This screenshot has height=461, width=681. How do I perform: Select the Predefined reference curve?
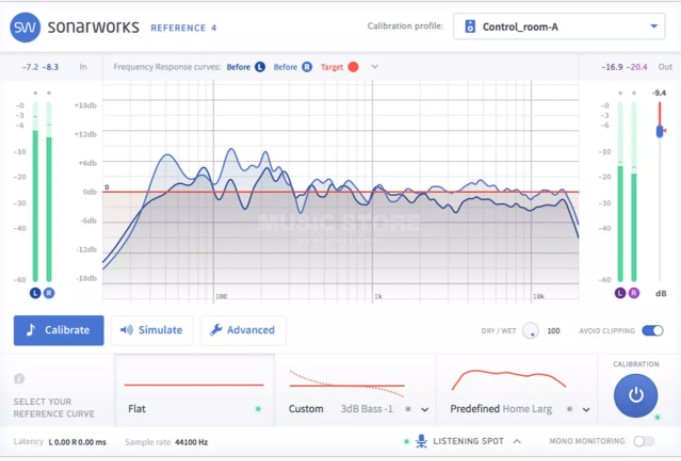click(x=517, y=390)
